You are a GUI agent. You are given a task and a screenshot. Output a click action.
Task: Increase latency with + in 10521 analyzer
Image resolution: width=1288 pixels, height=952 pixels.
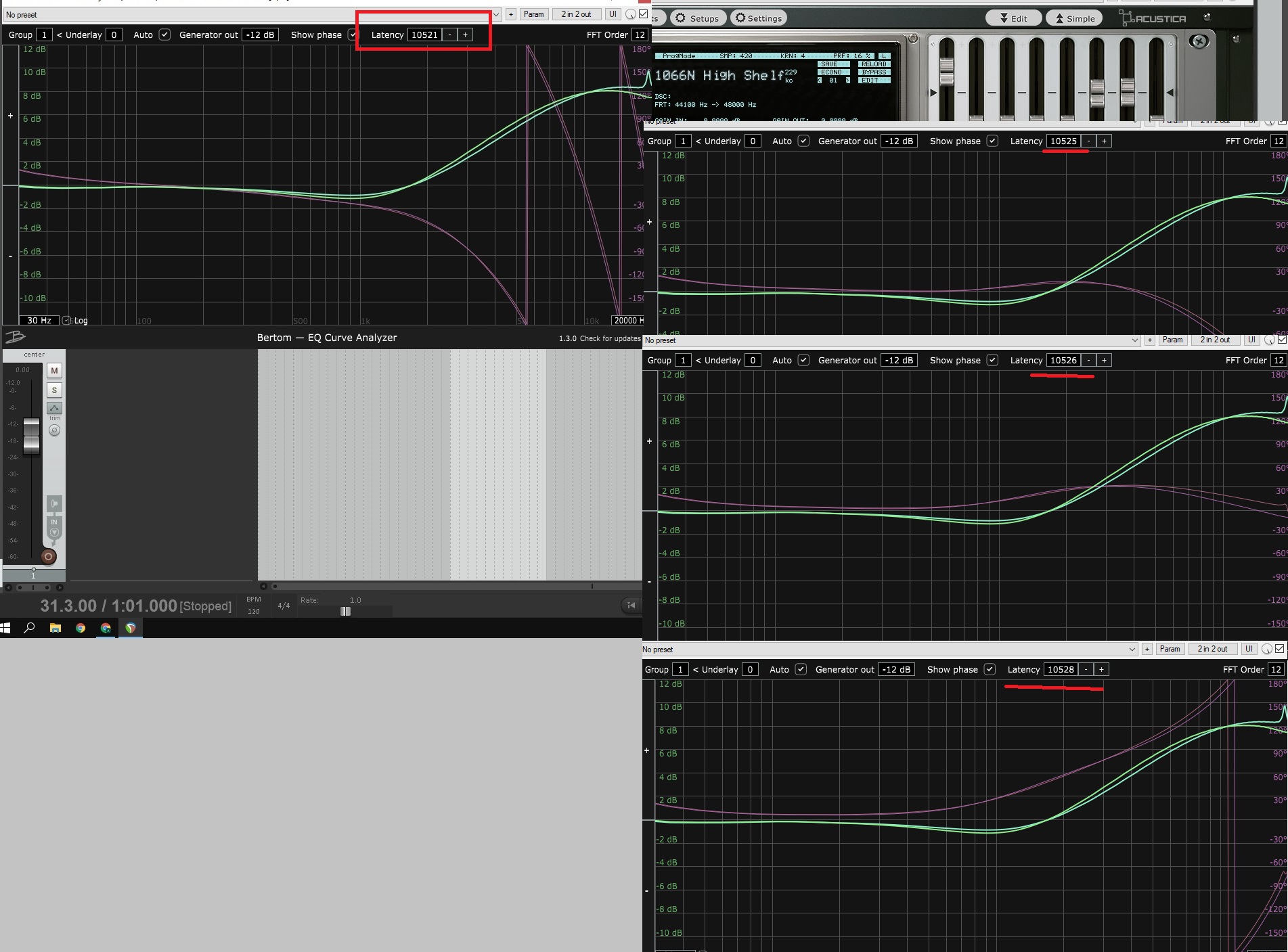[465, 35]
